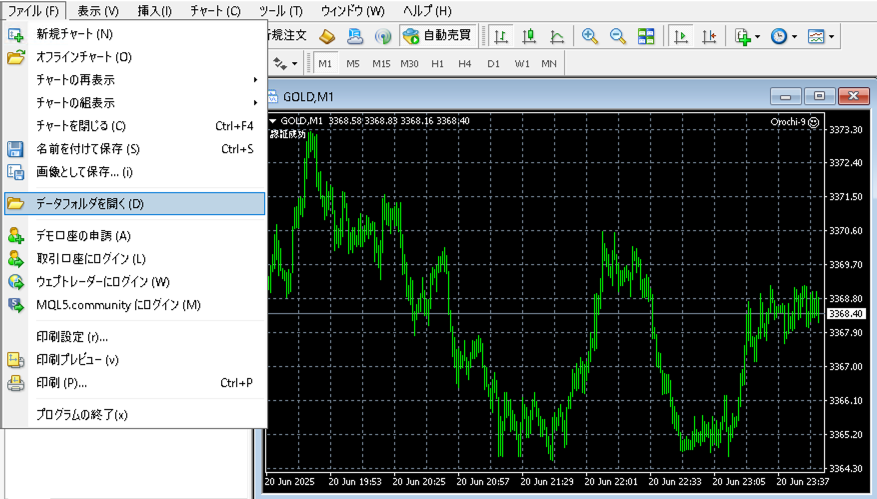Viewport: 877px width, 499px height.
Task: Select チャートを閉じる (C) menu entry
Action: point(134,126)
